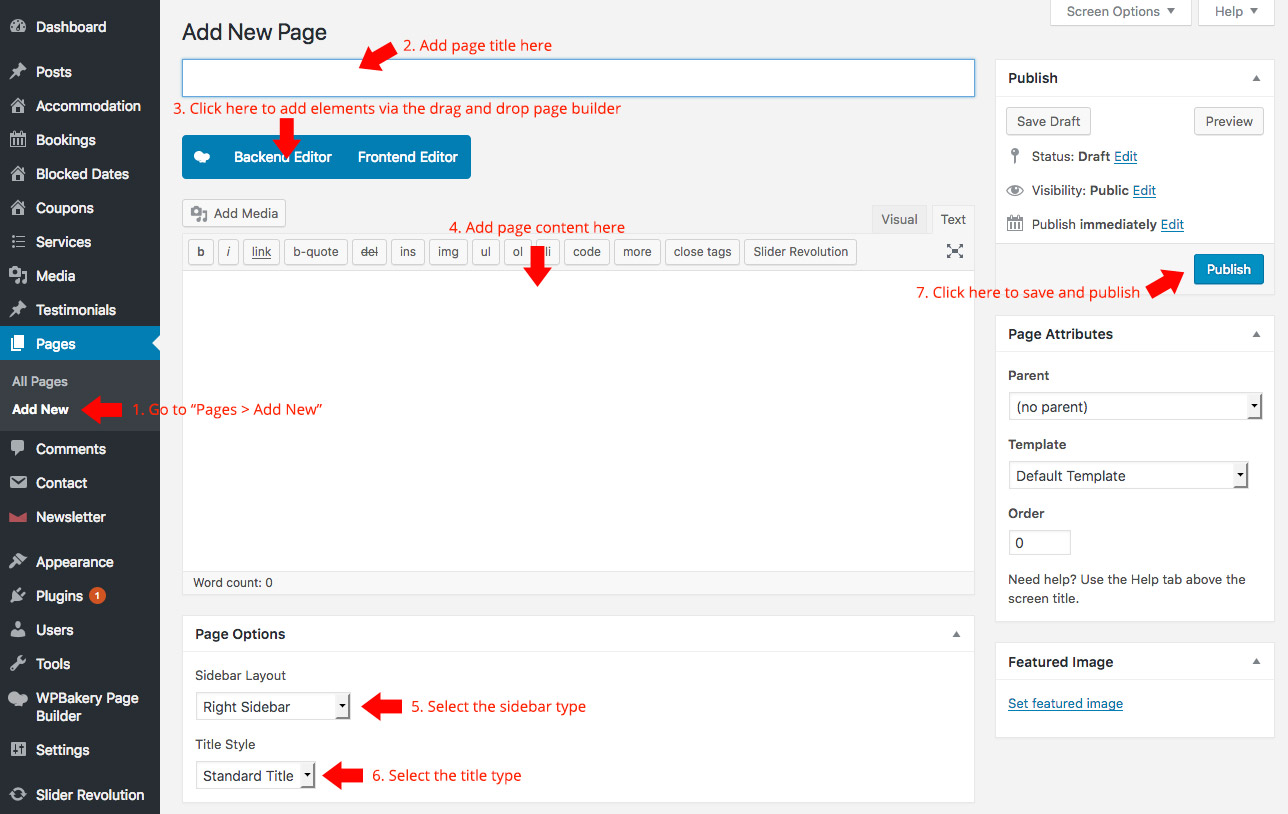Collapse the Publish panel arrow

click(1256, 78)
